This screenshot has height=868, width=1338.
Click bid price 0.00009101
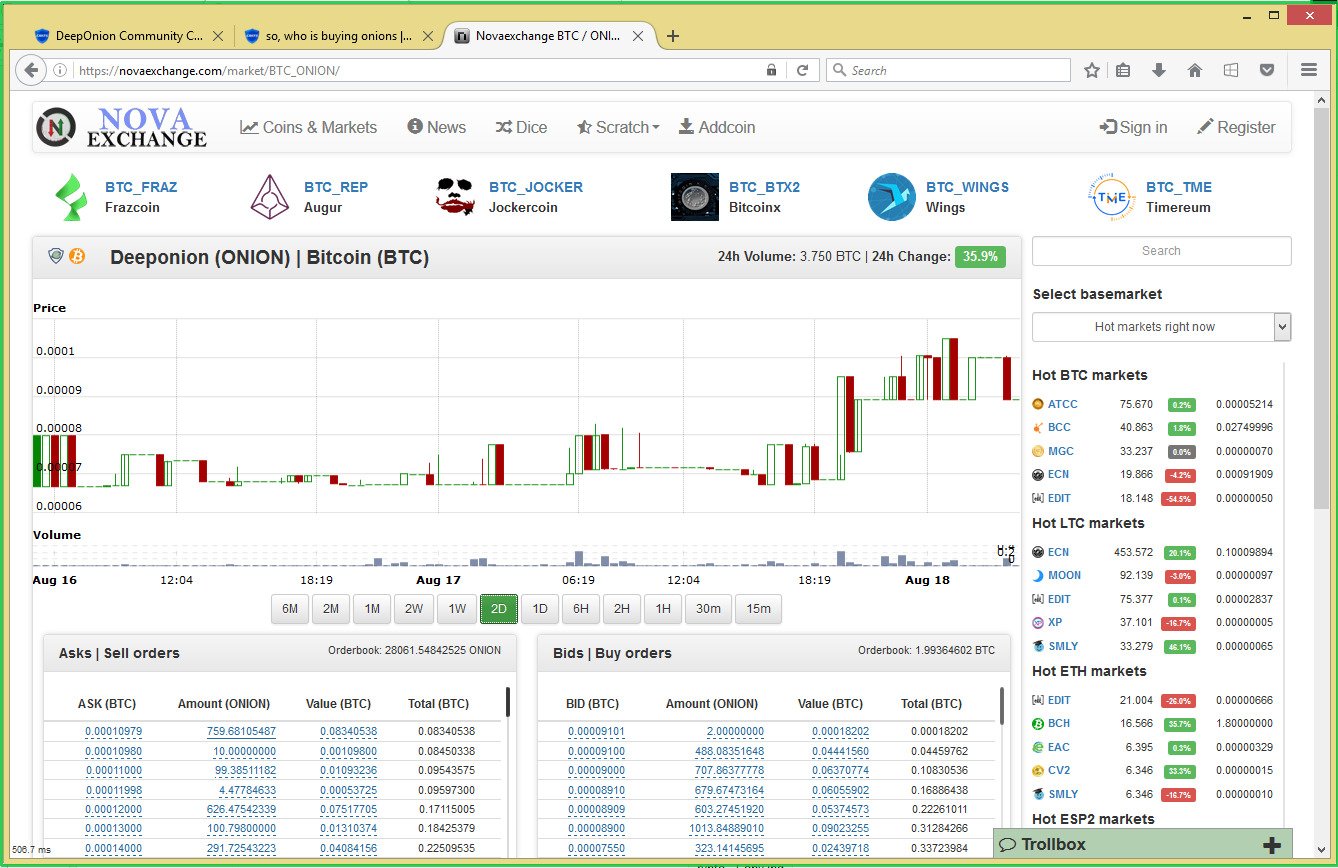point(597,732)
